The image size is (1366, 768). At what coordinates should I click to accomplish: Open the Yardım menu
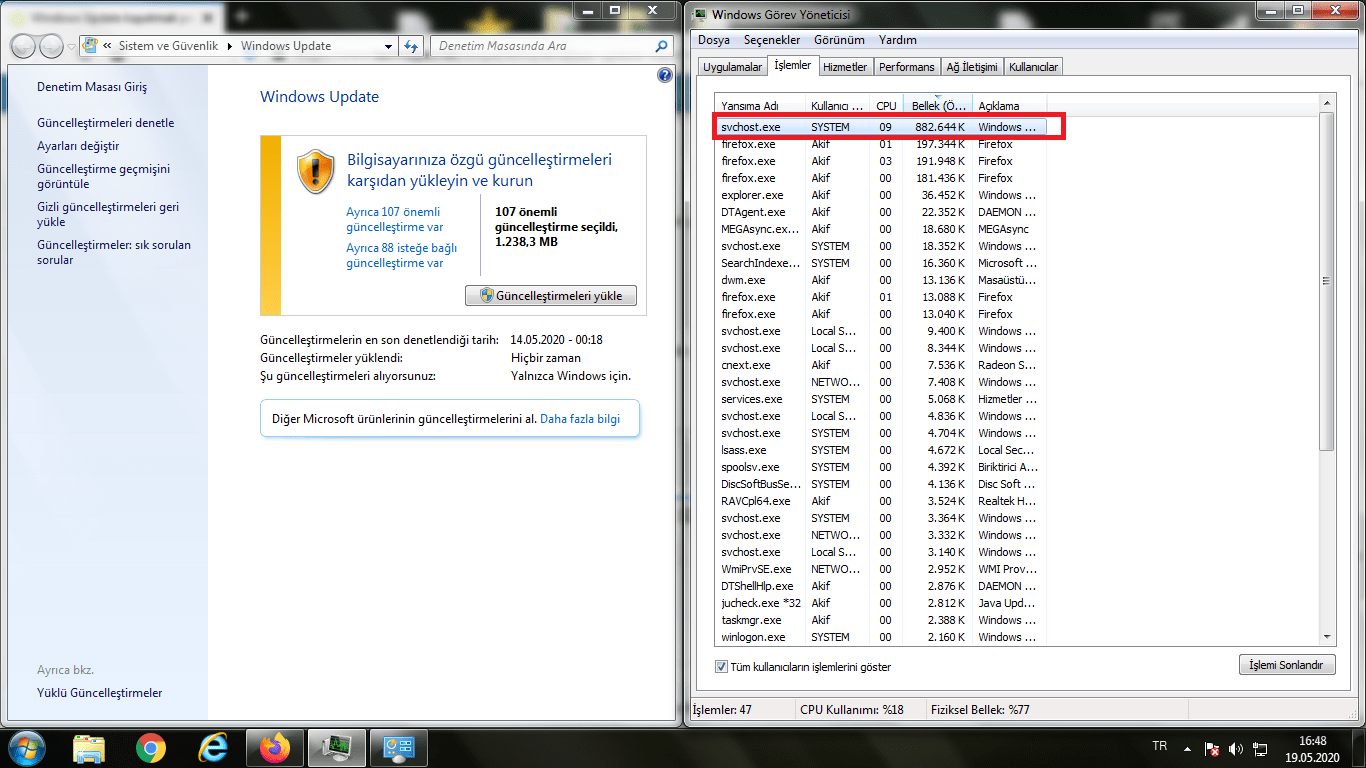pos(898,40)
